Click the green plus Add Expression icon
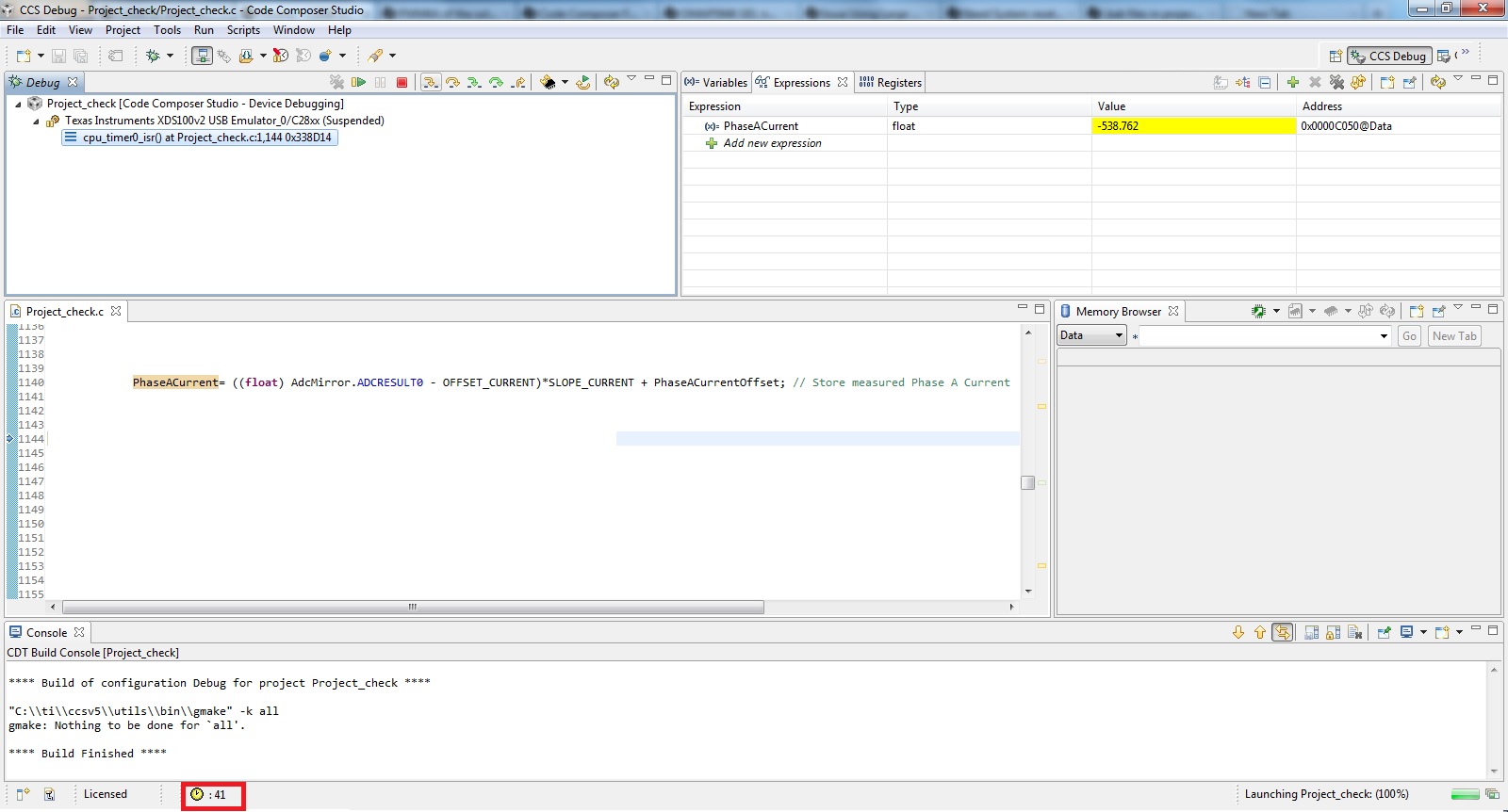 (x=1293, y=83)
